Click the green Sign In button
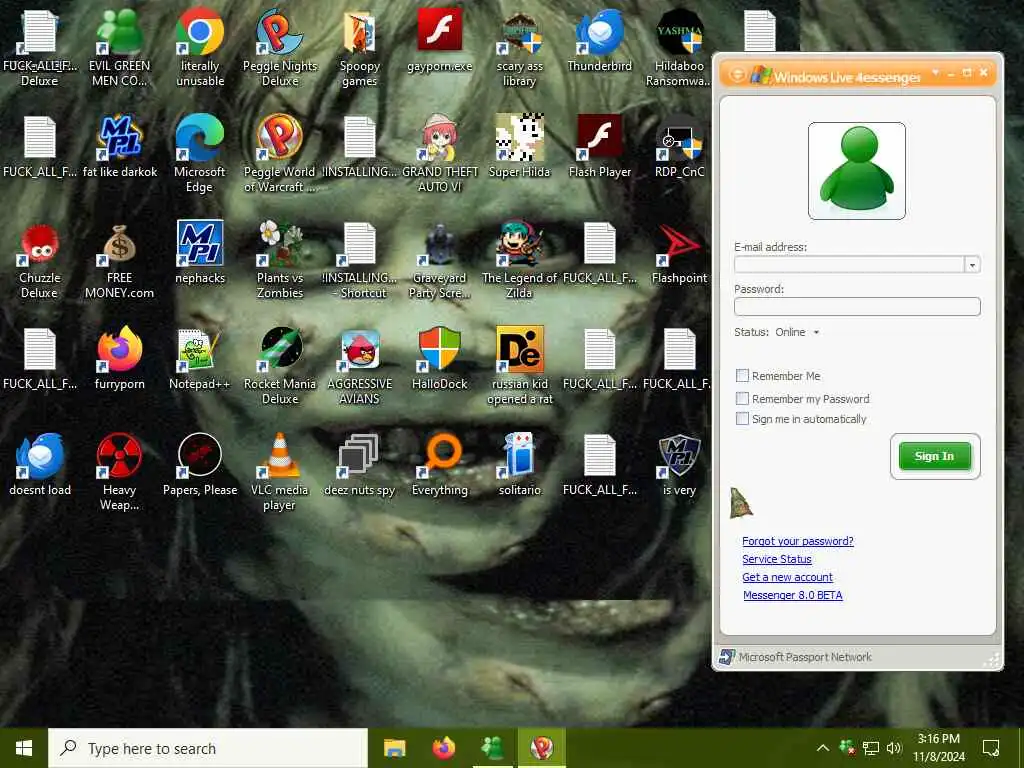Viewport: 1024px width, 768px height. (935, 456)
